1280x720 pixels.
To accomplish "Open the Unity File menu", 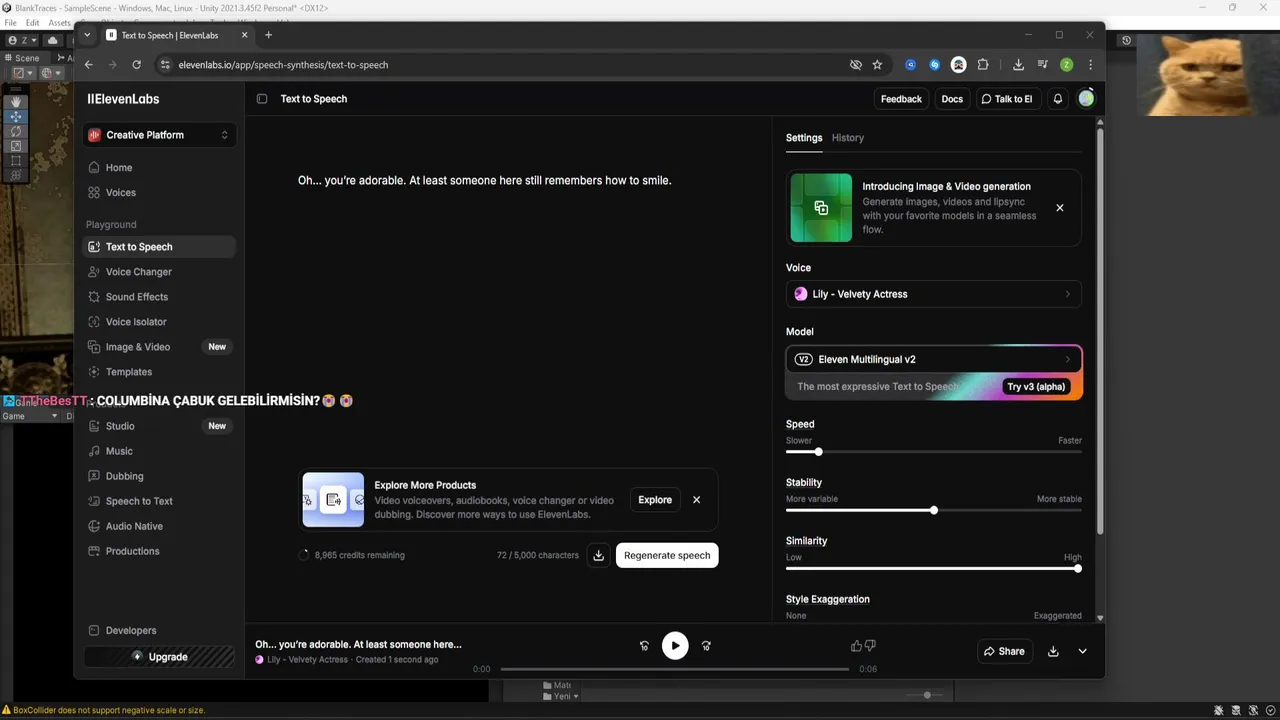I will pyautogui.click(x=10, y=22).
